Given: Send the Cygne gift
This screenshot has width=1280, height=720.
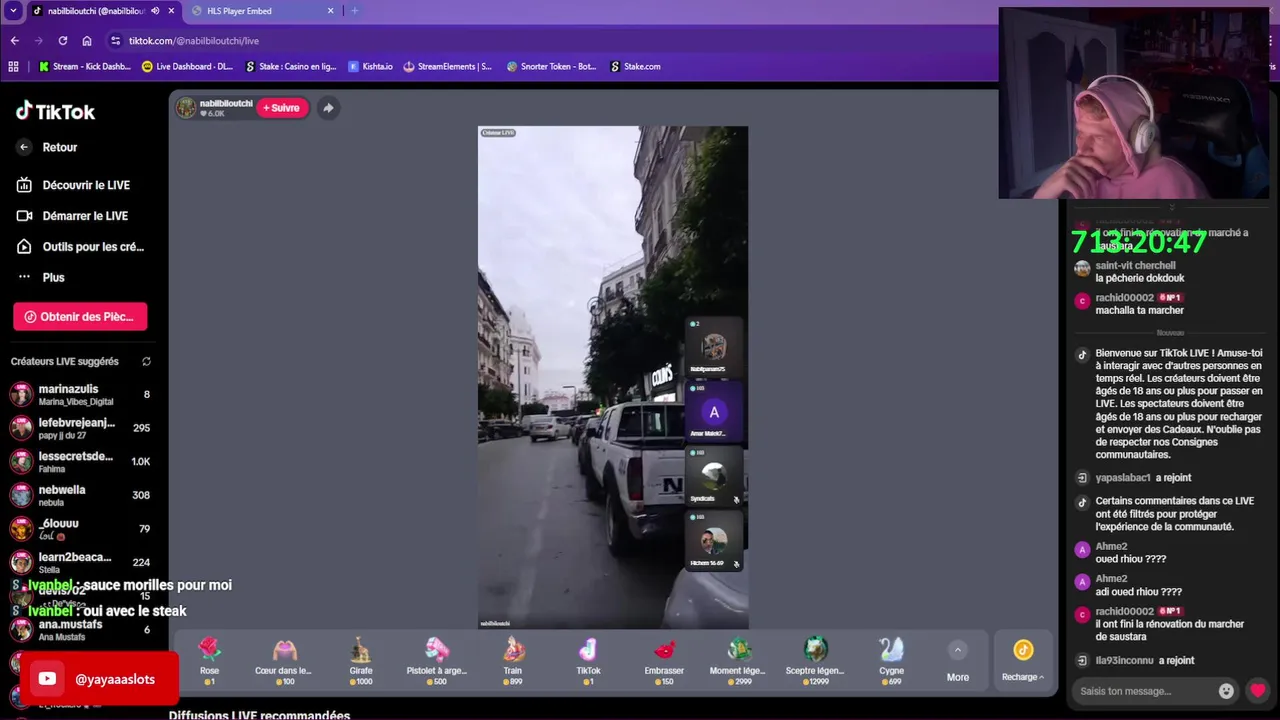Looking at the screenshot, I should [x=891, y=660].
